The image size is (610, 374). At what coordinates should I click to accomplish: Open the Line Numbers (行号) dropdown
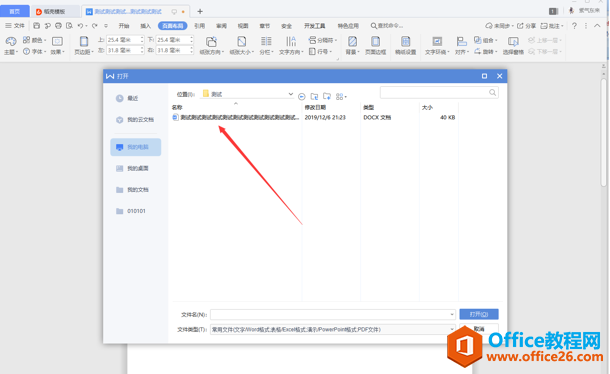point(320,51)
